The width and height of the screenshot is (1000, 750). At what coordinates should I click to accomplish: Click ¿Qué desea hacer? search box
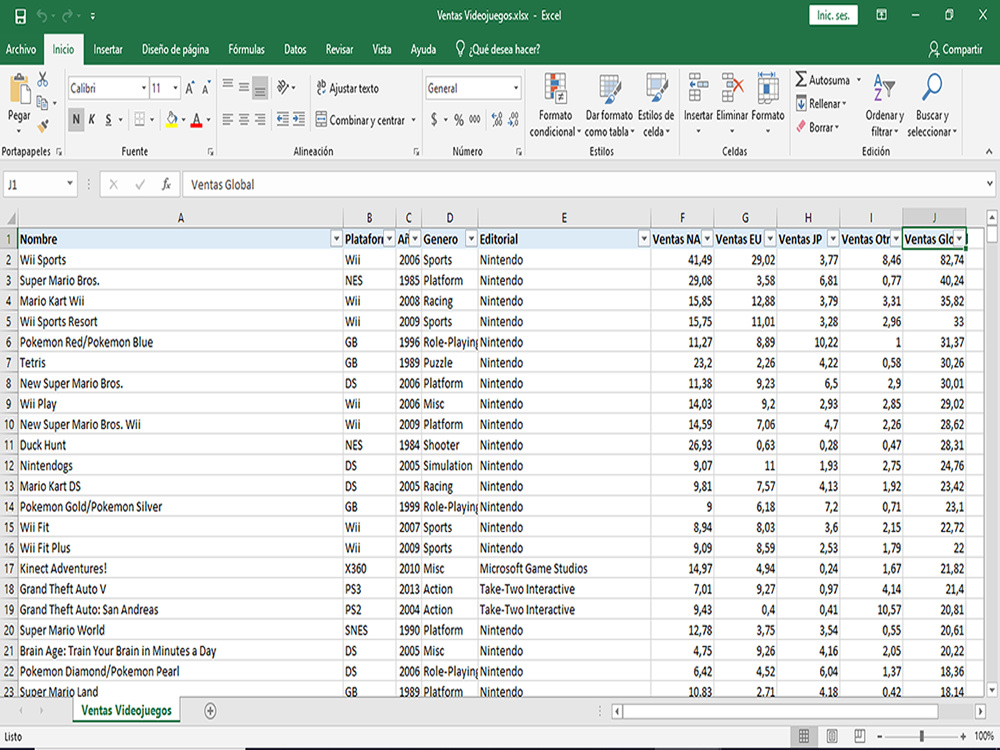point(498,49)
